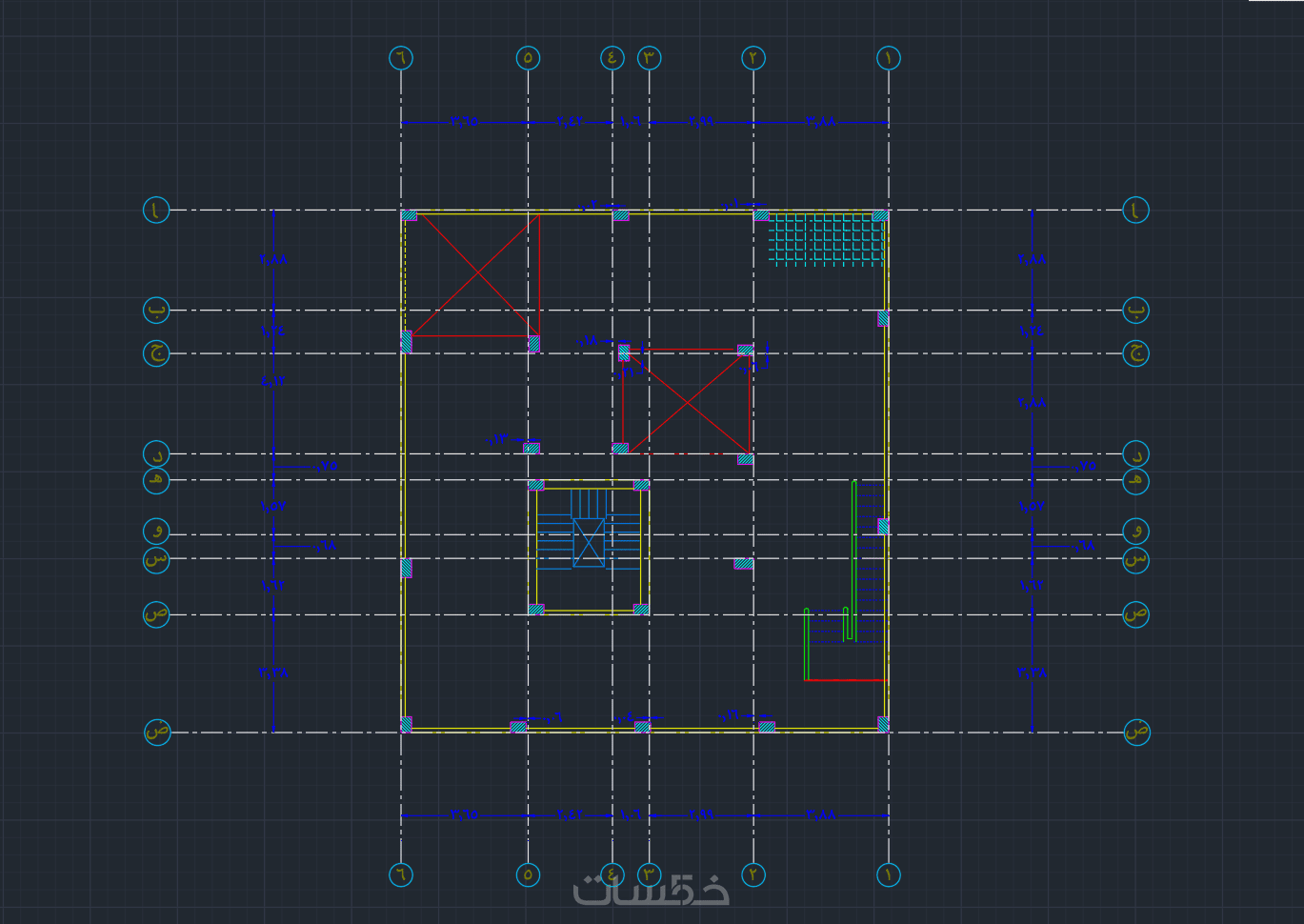Click the ٠,١٨ dimension label
1304x924 pixels.
point(588,340)
